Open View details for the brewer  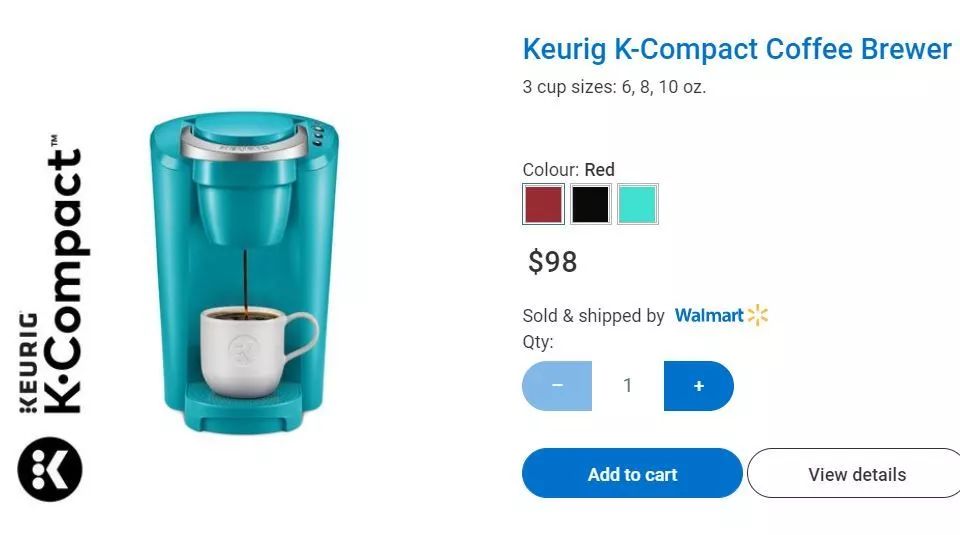[x=856, y=473]
